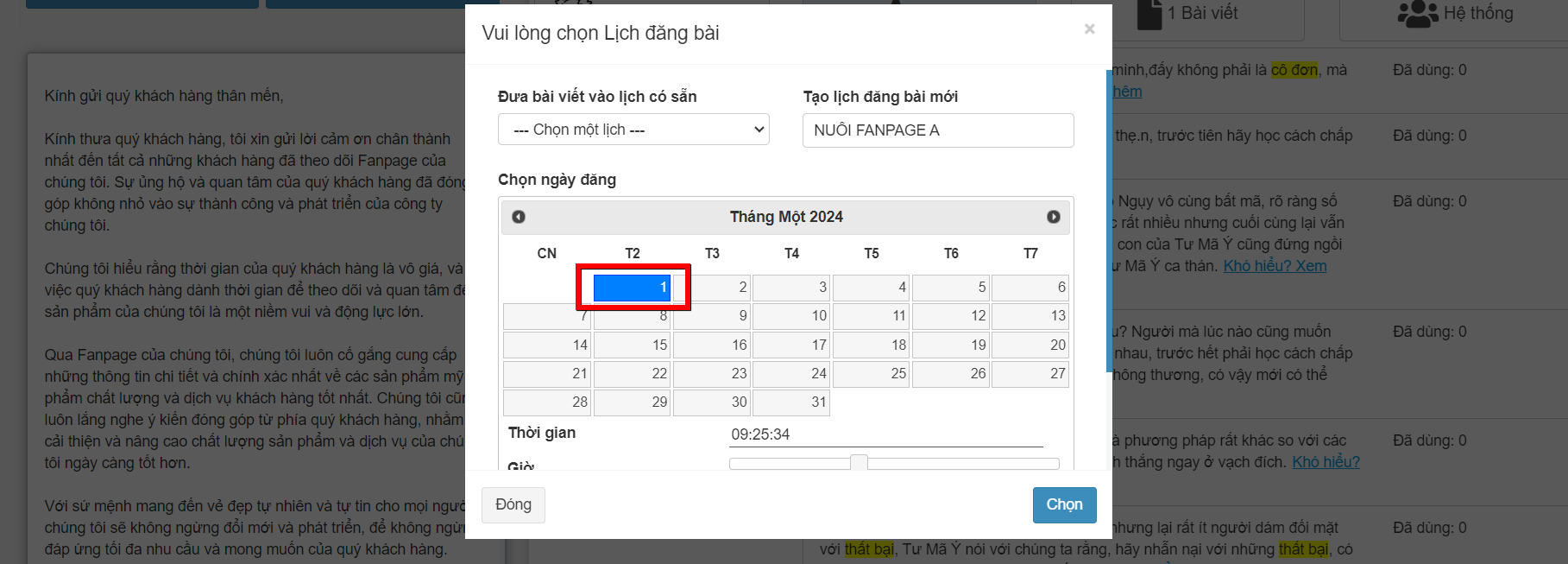
Task: Click the 'Tháng Một 2024' month title
Action: tap(786, 217)
